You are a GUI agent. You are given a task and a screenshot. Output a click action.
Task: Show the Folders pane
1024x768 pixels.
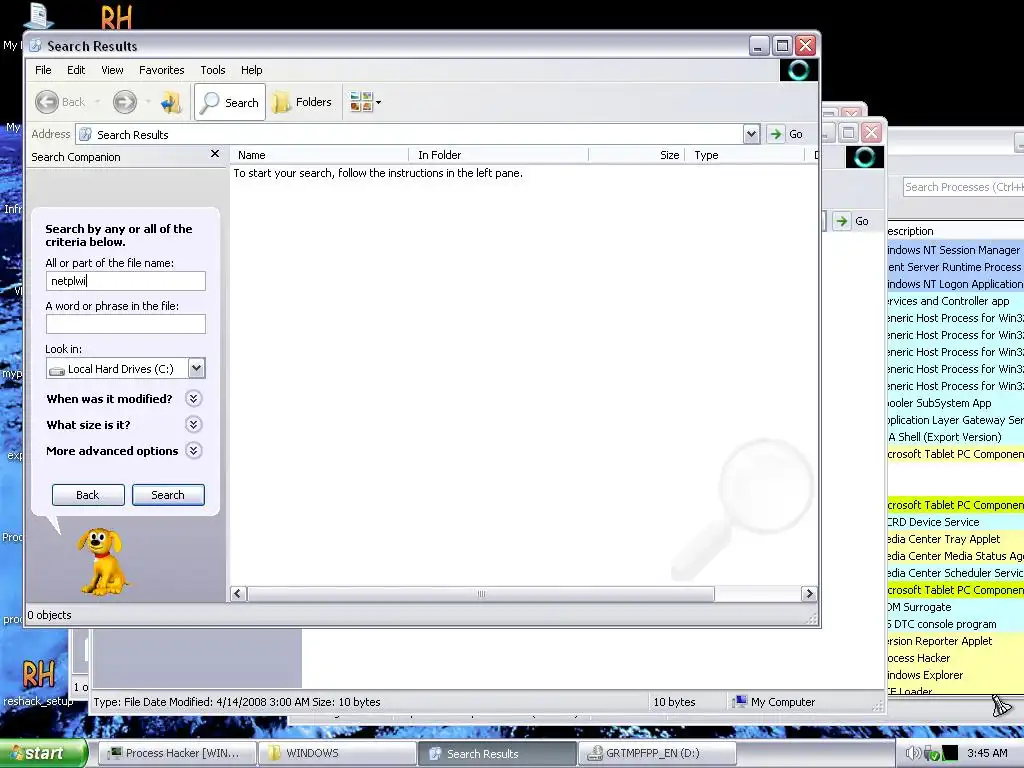point(302,103)
